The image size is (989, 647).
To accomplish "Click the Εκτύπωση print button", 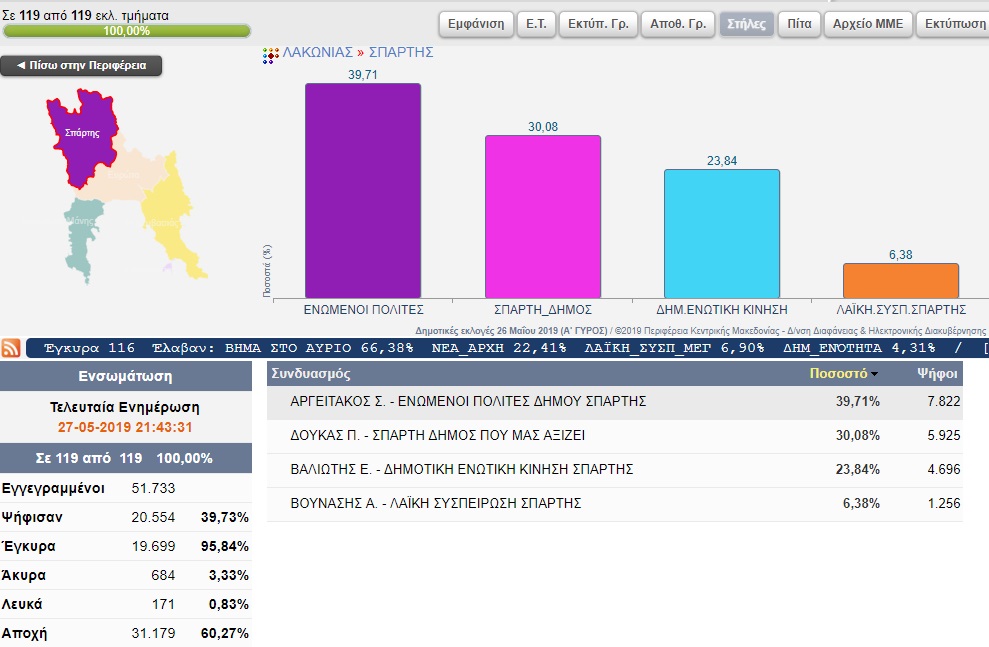I will pyautogui.click(x=954, y=24).
